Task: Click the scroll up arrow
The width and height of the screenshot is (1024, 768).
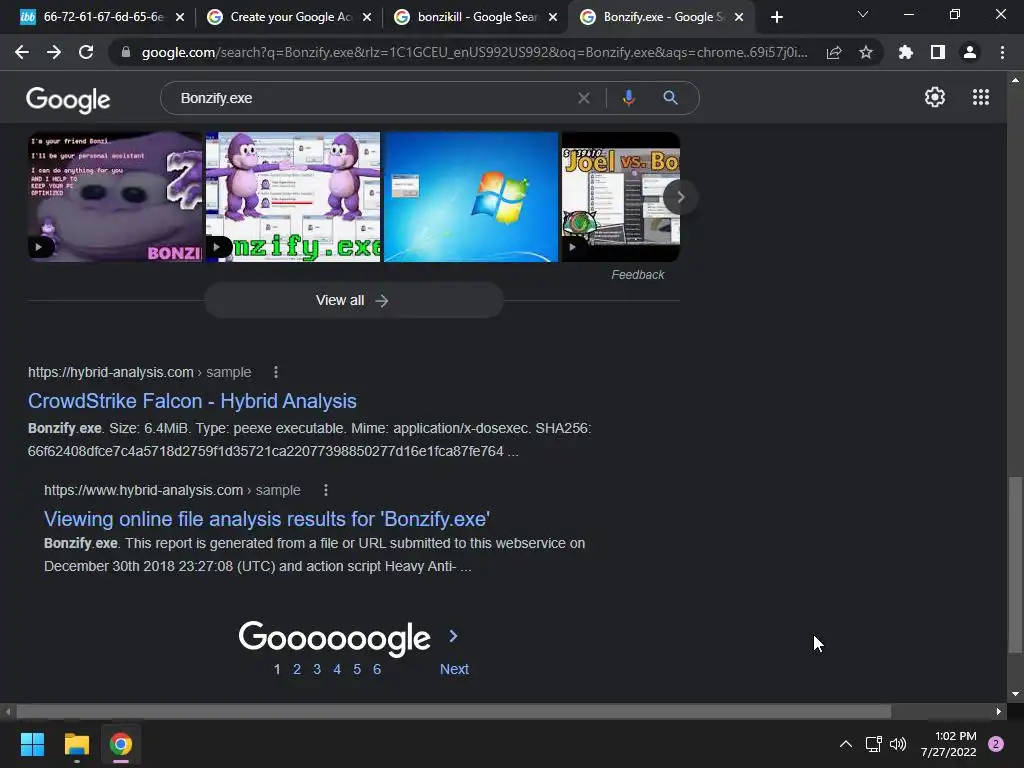Action: coord(1015,80)
